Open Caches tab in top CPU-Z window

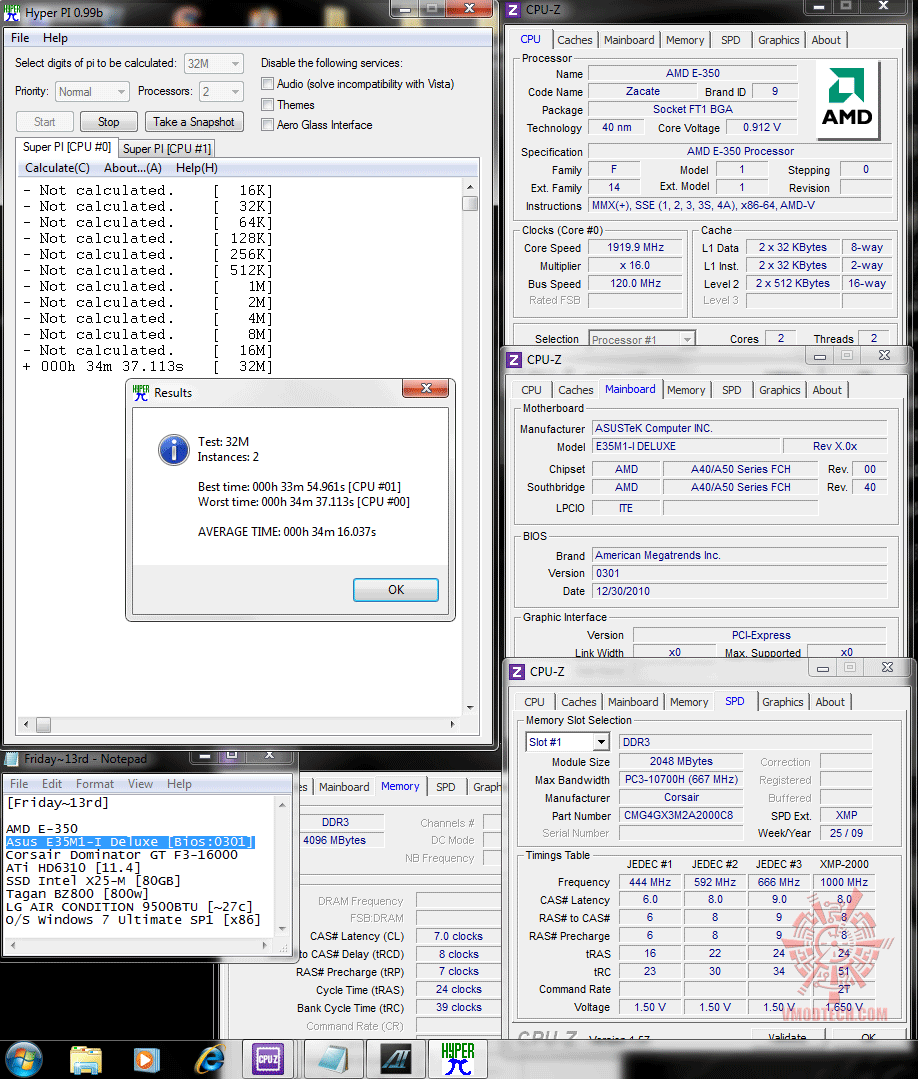[x=575, y=40]
